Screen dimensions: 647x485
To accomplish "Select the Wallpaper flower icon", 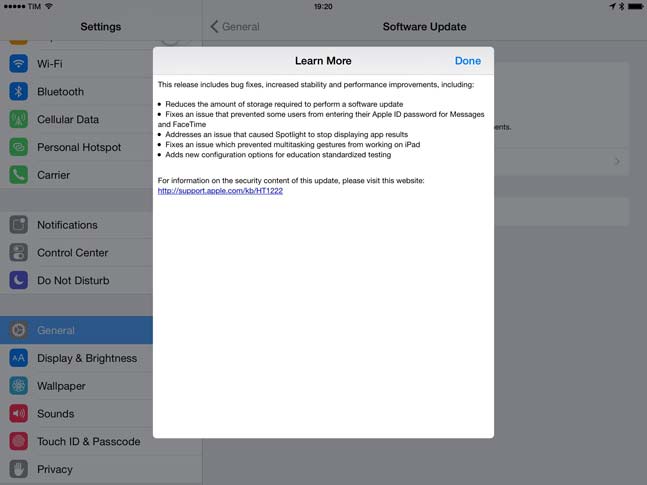I will [x=18, y=386].
